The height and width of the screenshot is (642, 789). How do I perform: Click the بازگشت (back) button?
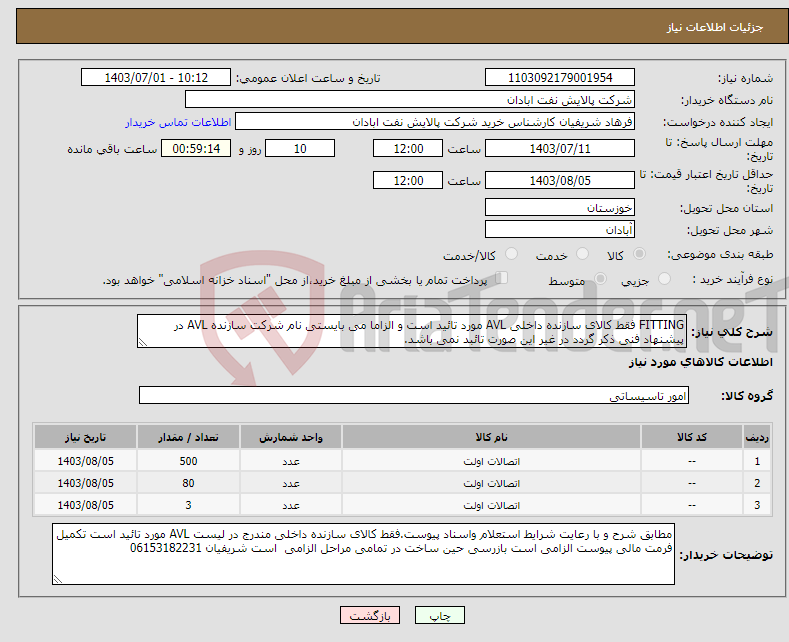coord(370,615)
